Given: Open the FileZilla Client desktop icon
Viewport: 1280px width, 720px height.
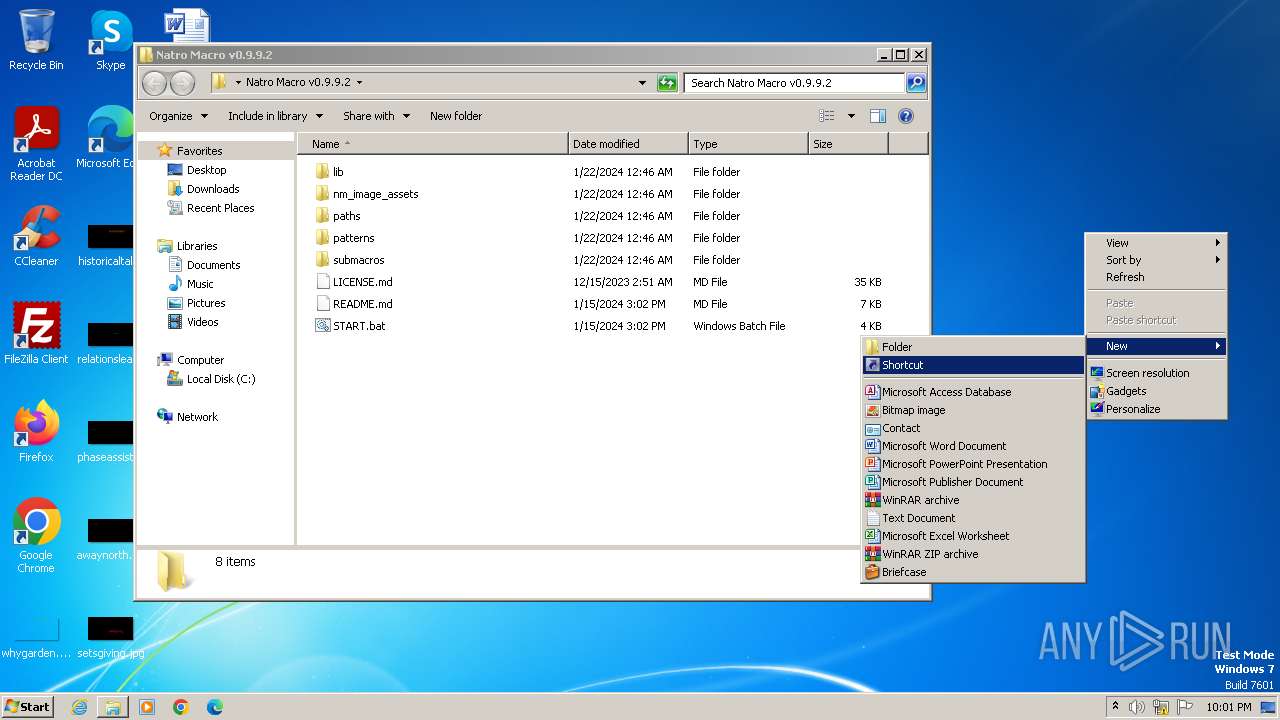Looking at the screenshot, I should click(x=36, y=334).
